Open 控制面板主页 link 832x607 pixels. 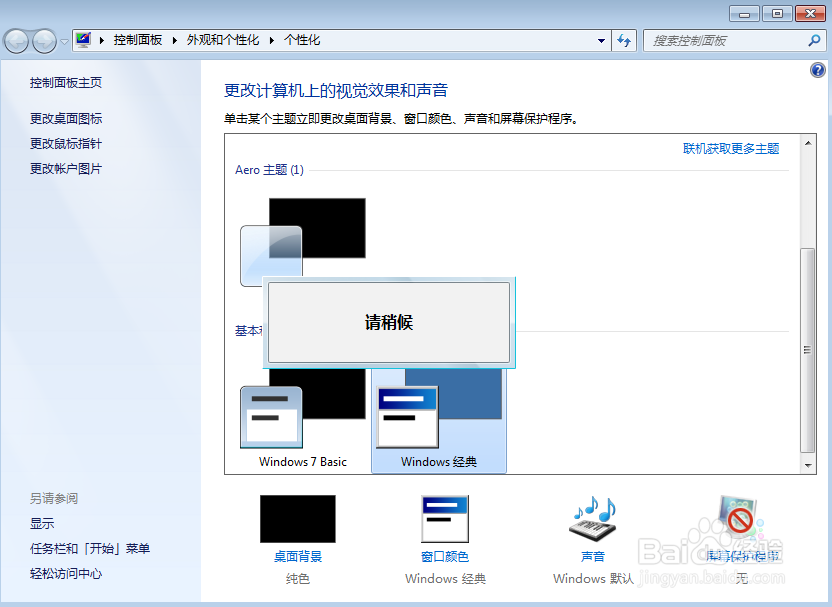(x=66, y=82)
